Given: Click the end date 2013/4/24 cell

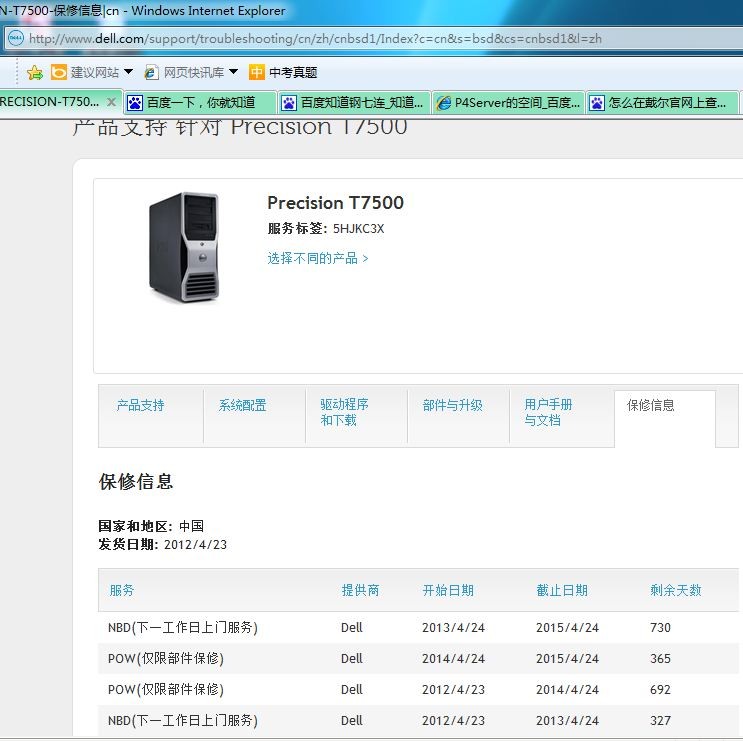Looking at the screenshot, I should click(x=567, y=721).
